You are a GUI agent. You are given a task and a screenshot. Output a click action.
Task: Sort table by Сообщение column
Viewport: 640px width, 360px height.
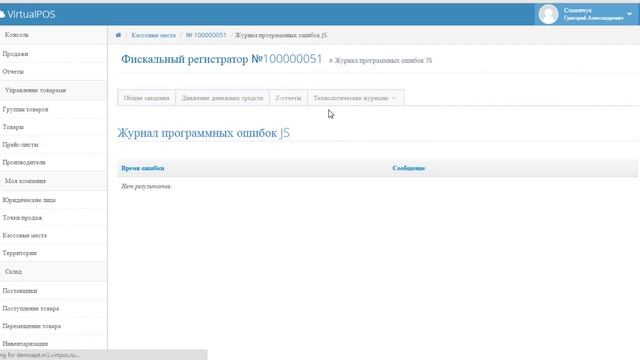coord(409,168)
